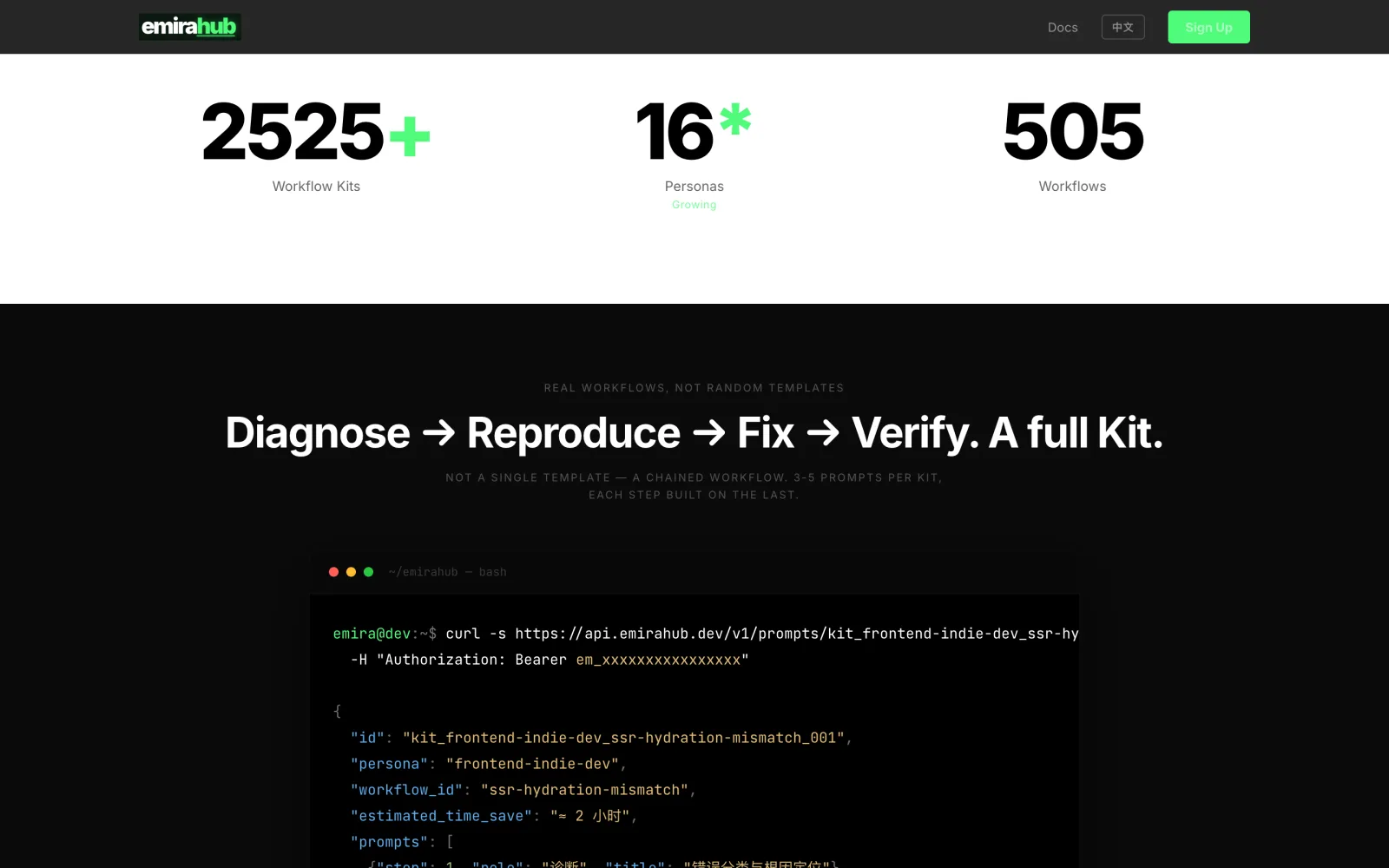Click the "id" key in JSON output

(367, 738)
